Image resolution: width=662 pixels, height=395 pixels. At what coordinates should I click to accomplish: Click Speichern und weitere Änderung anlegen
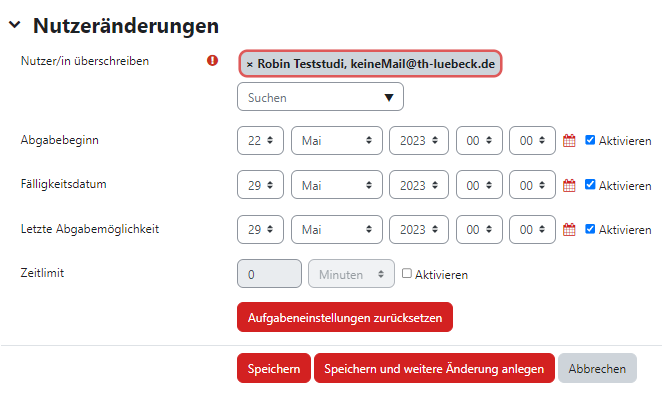click(434, 368)
